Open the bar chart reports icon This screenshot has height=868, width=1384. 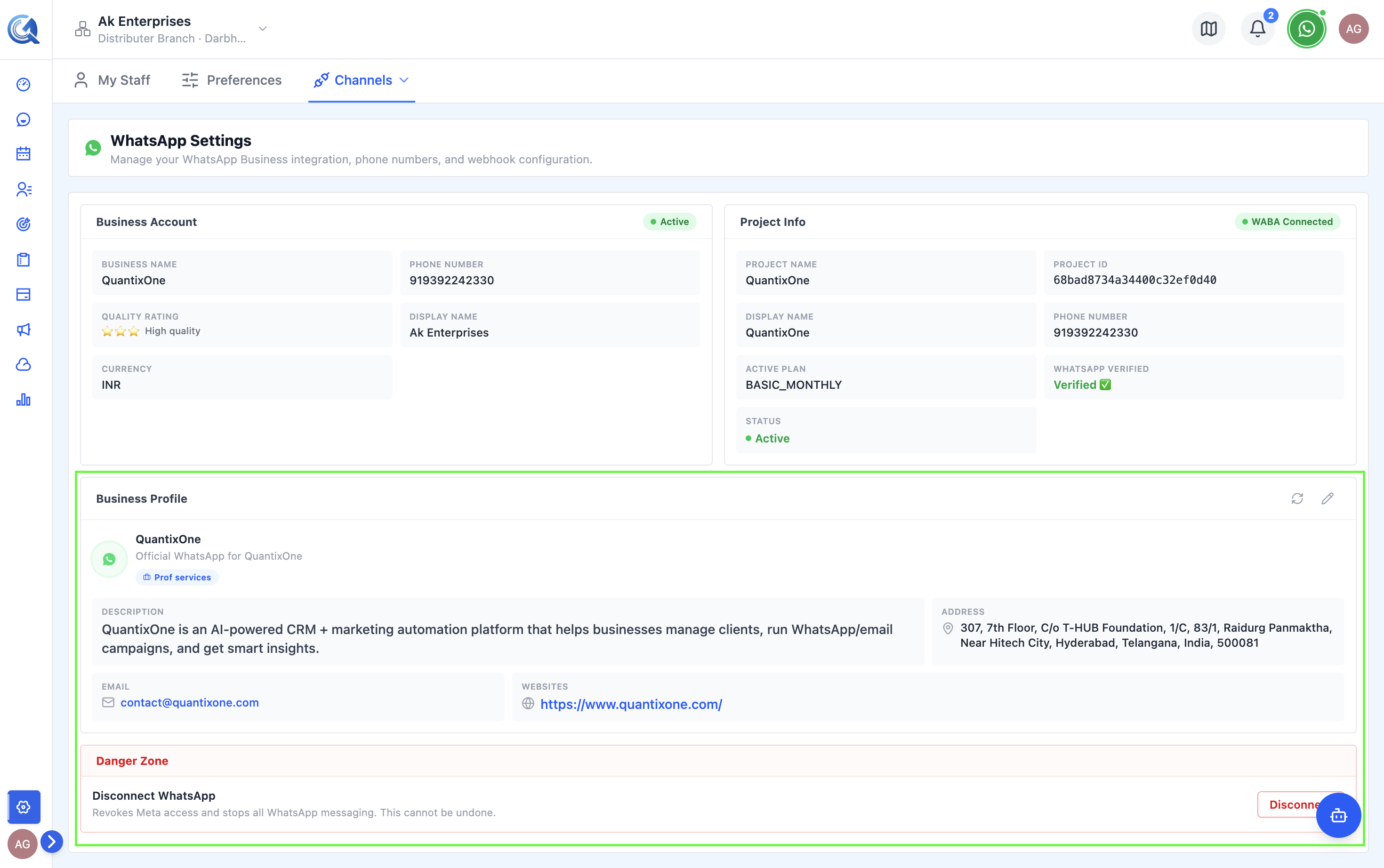tap(24, 400)
